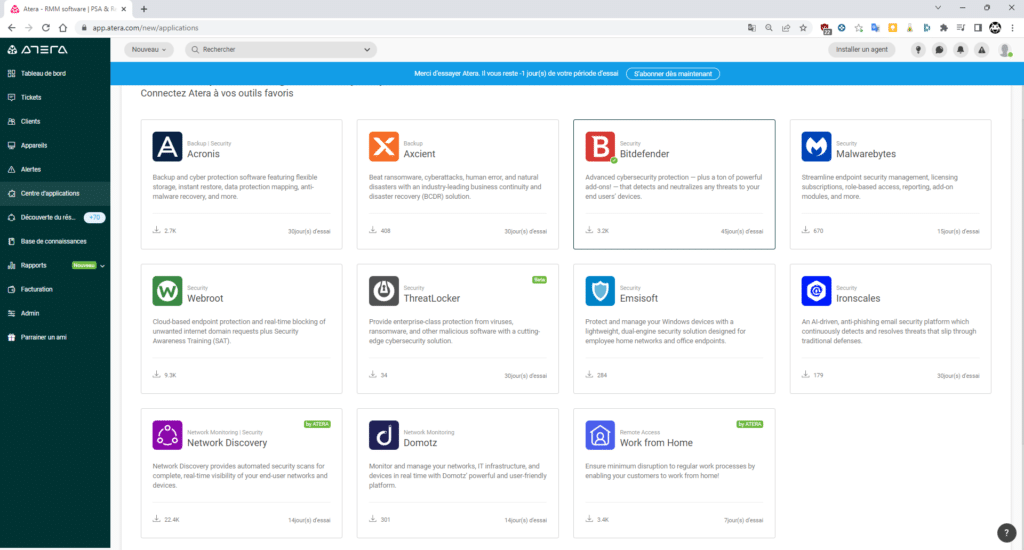Open the Acronis app icon
Image resolution: width=1024 pixels, height=550 pixels.
coord(167,146)
